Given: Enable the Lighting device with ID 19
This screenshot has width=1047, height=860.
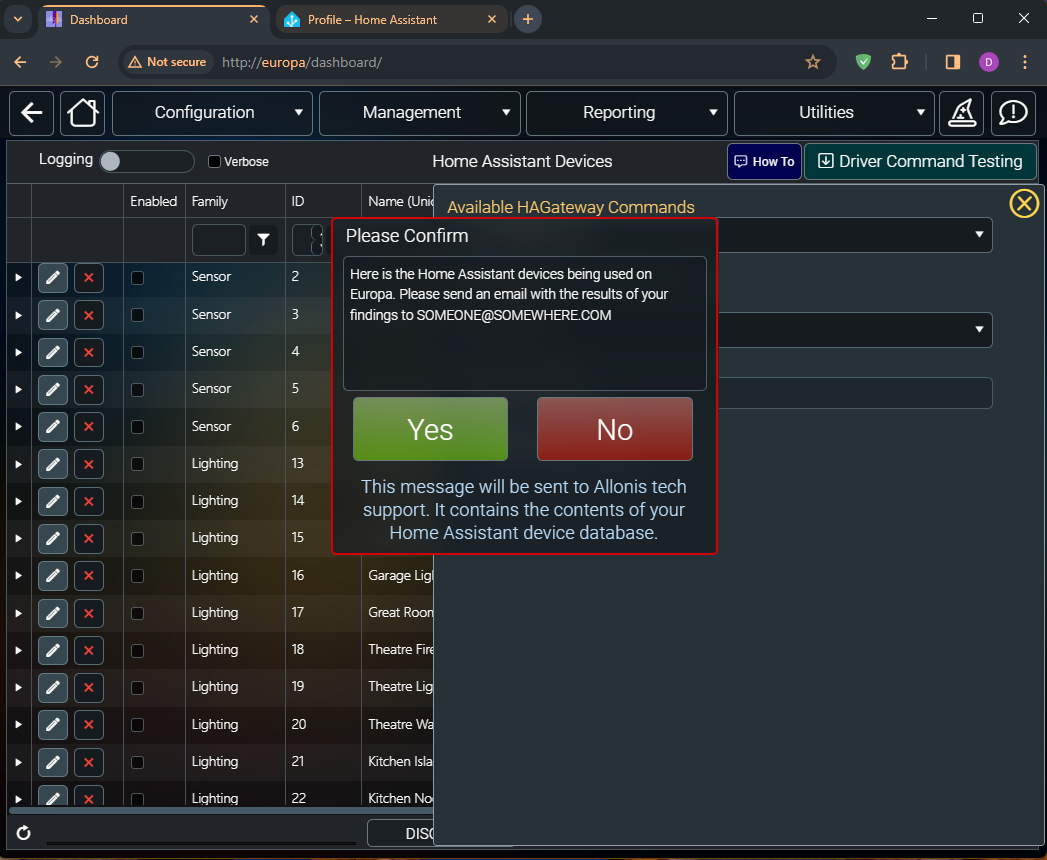Looking at the screenshot, I should (x=138, y=687).
